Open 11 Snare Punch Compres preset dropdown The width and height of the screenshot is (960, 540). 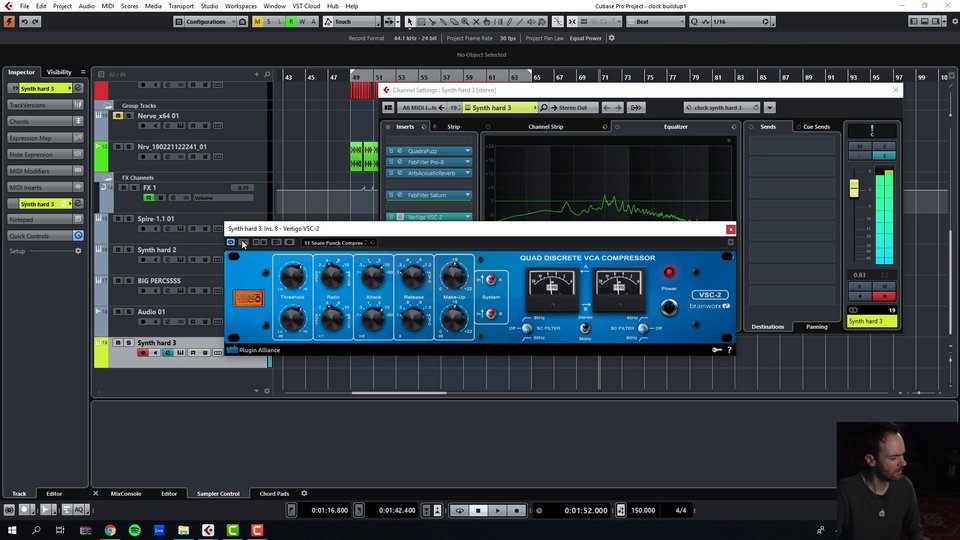(336, 243)
